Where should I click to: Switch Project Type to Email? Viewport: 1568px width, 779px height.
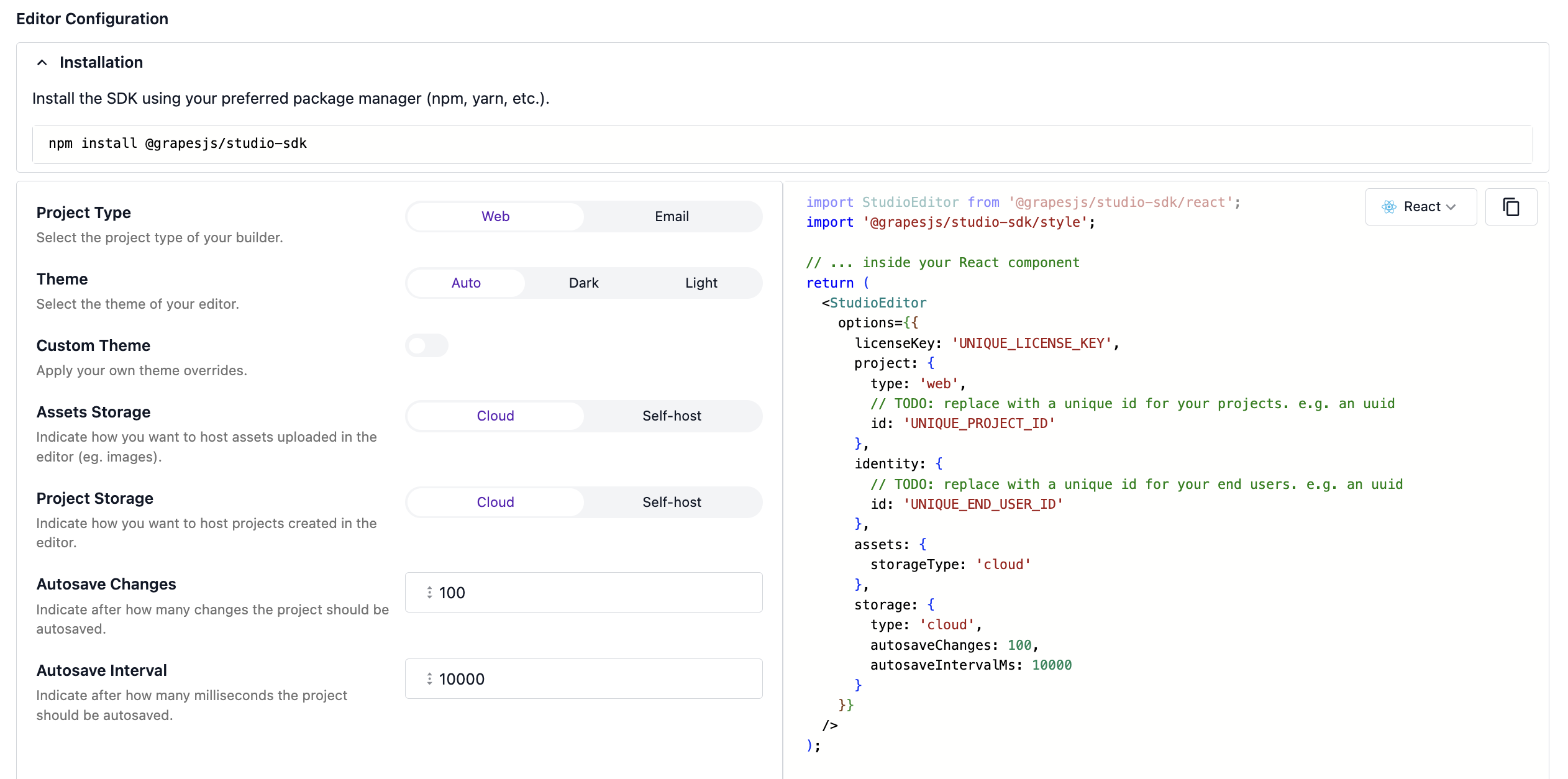coord(671,216)
